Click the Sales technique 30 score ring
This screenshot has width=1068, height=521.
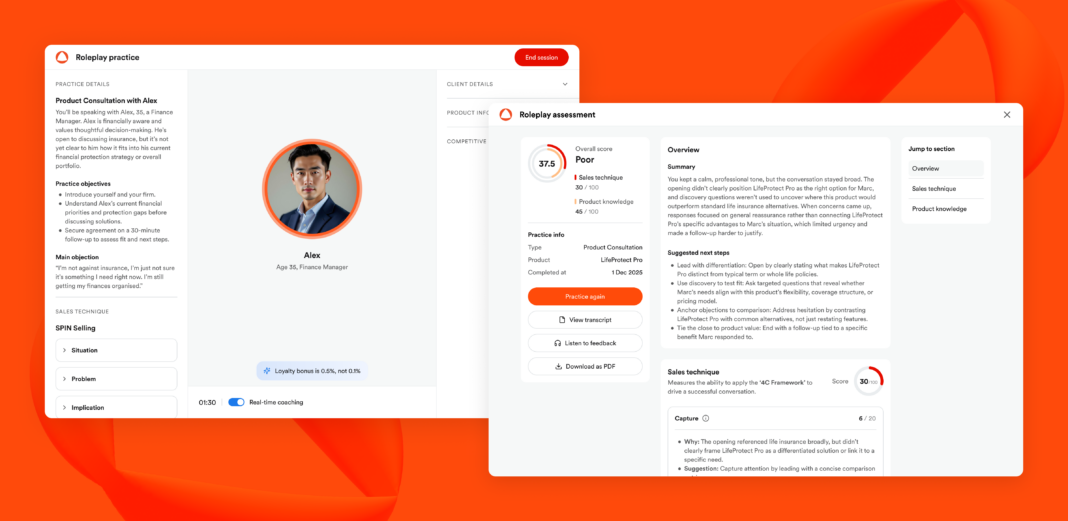pos(868,381)
